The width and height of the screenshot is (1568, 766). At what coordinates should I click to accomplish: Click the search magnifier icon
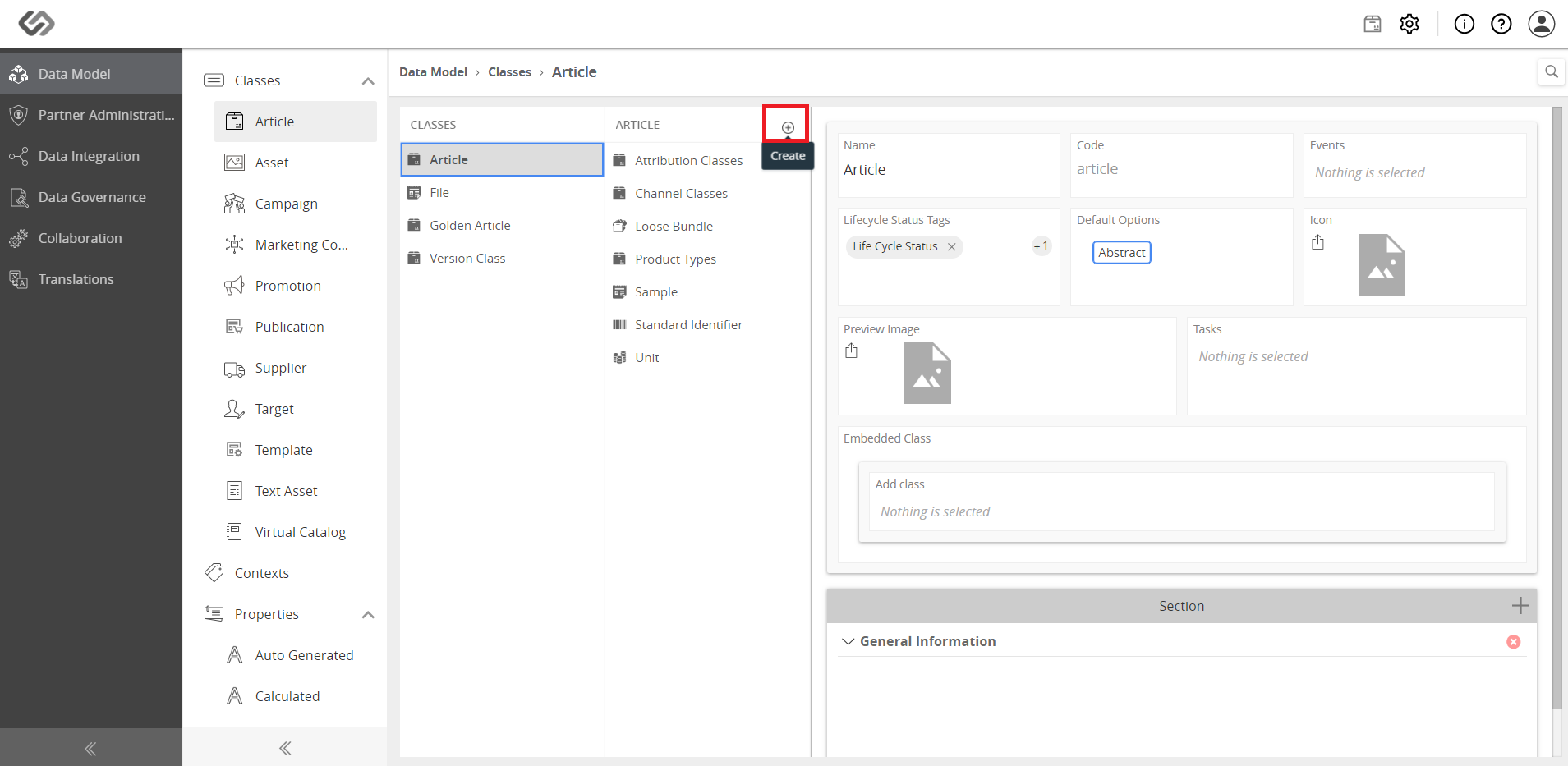1552,71
